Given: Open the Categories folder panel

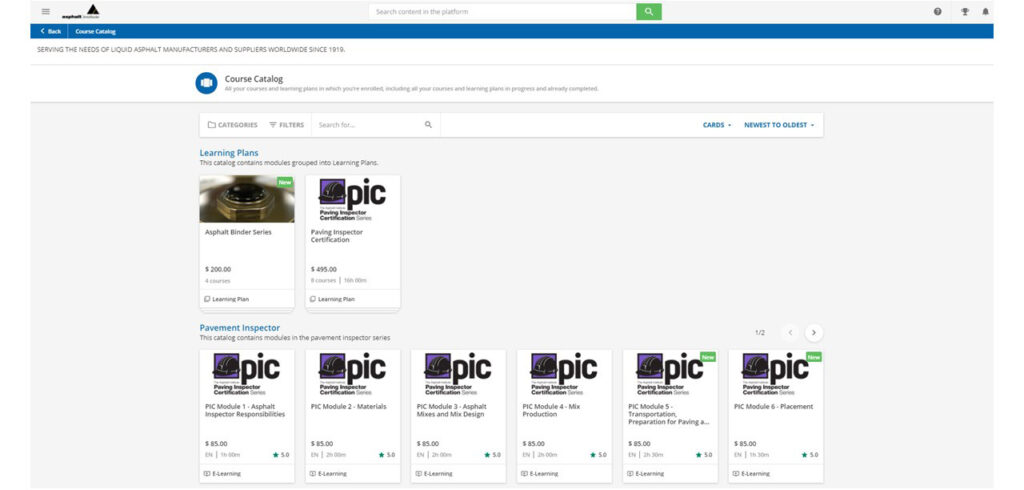Looking at the screenshot, I should [232, 125].
